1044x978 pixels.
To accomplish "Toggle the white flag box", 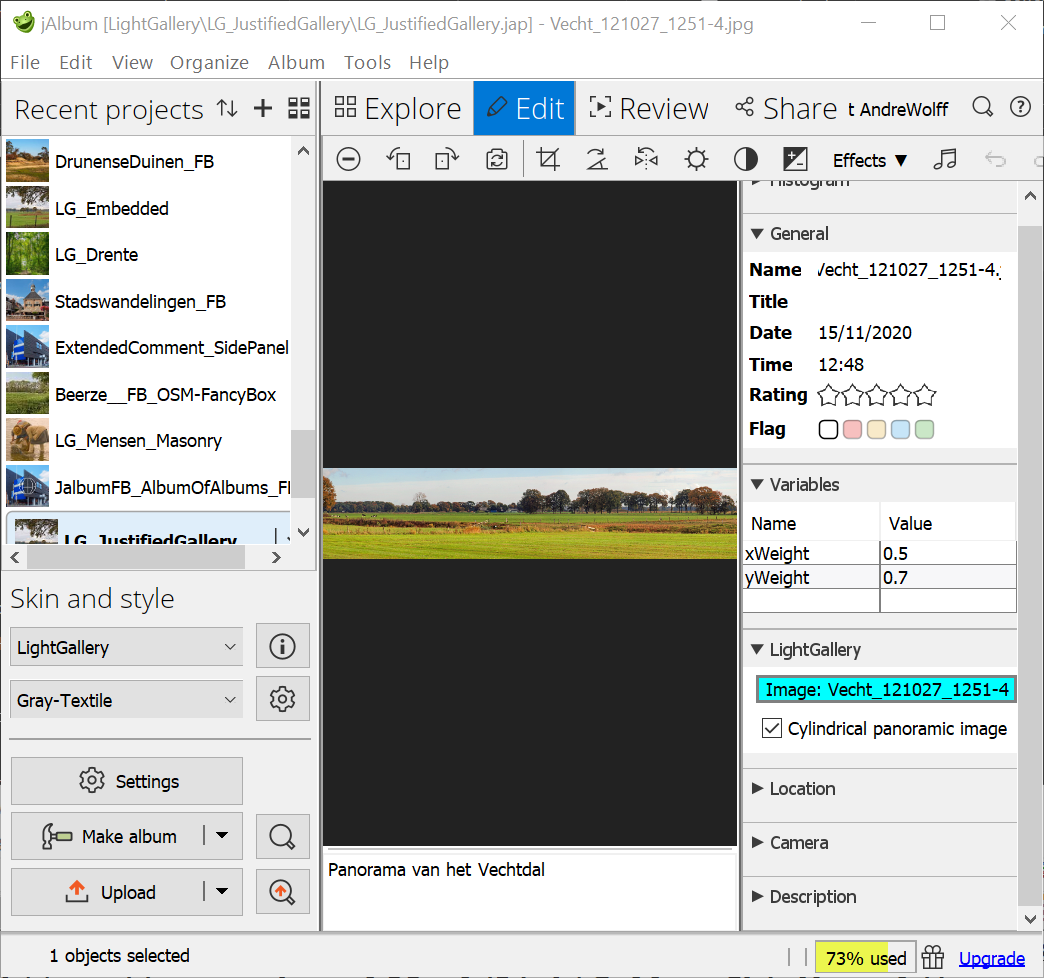I will pos(828,429).
